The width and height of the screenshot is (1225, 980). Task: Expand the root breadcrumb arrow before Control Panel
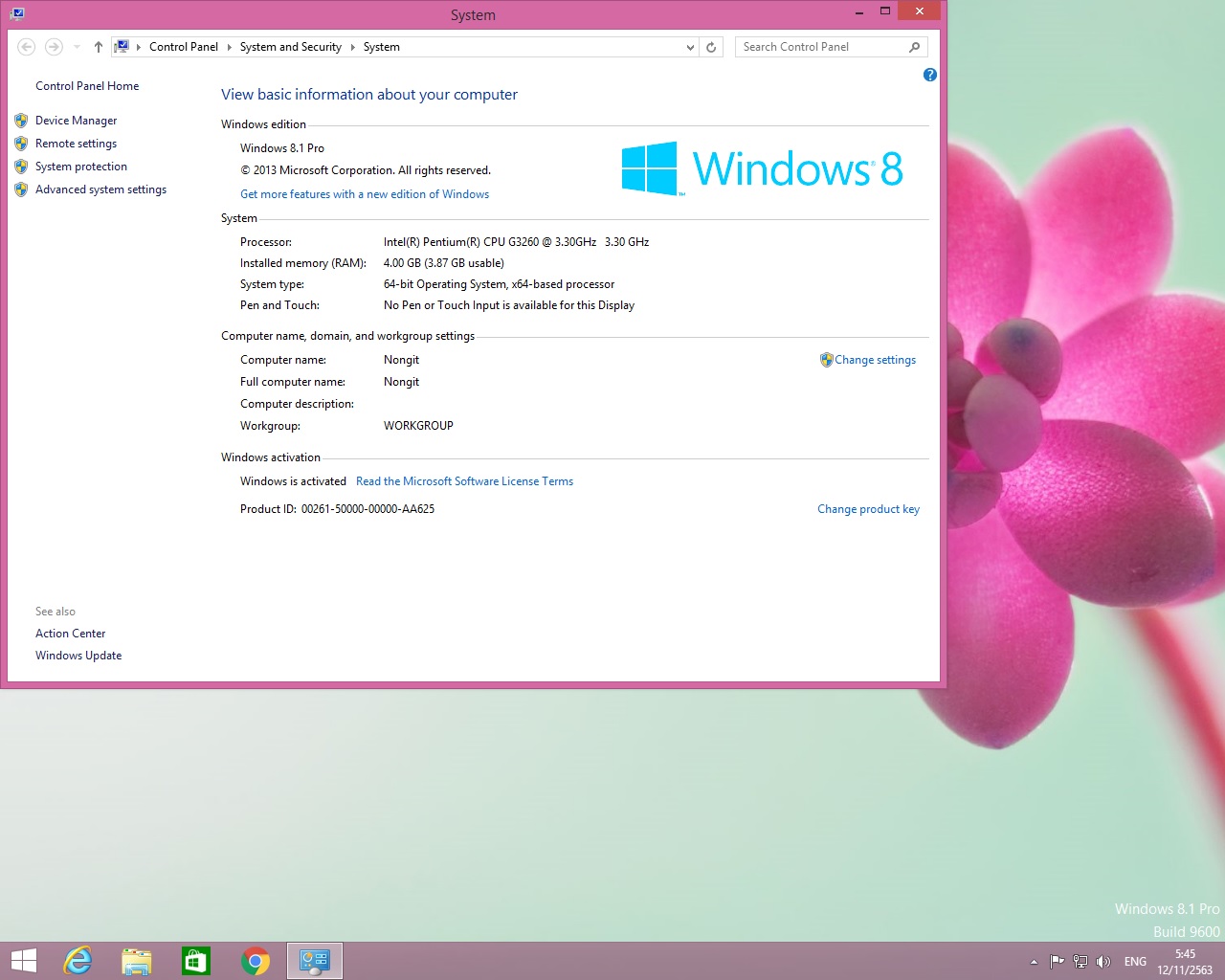coord(139,47)
